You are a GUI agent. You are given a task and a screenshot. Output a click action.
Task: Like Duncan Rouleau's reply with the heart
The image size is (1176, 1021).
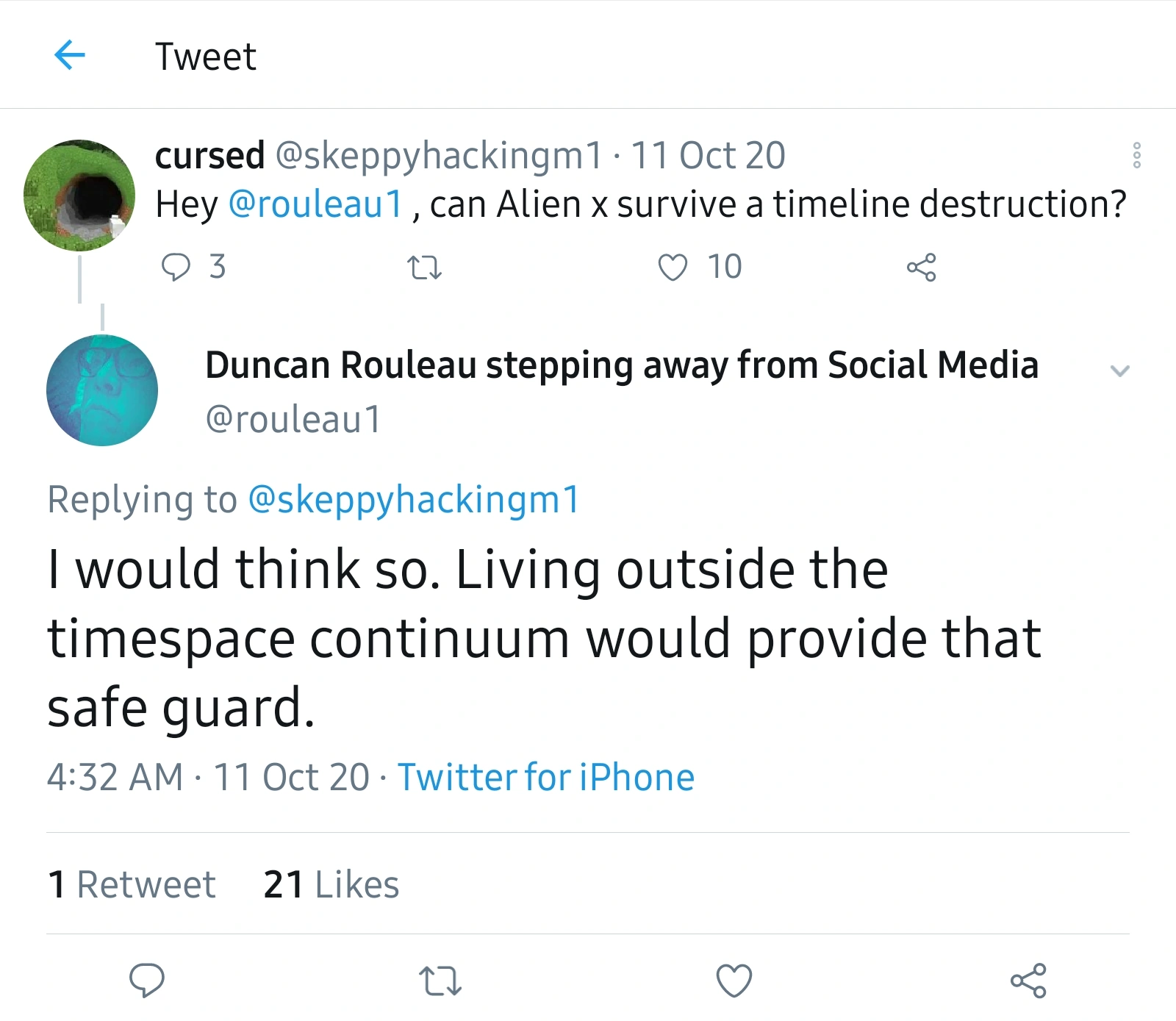pos(734,981)
